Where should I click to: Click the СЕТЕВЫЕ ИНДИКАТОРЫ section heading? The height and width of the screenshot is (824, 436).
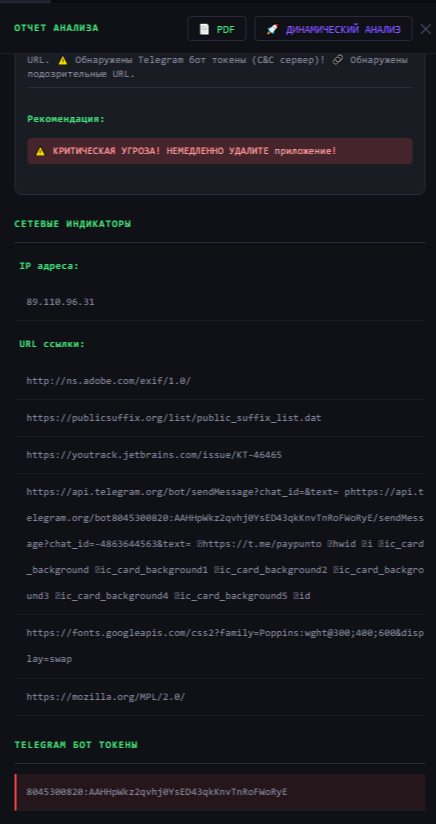pos(72,224)
